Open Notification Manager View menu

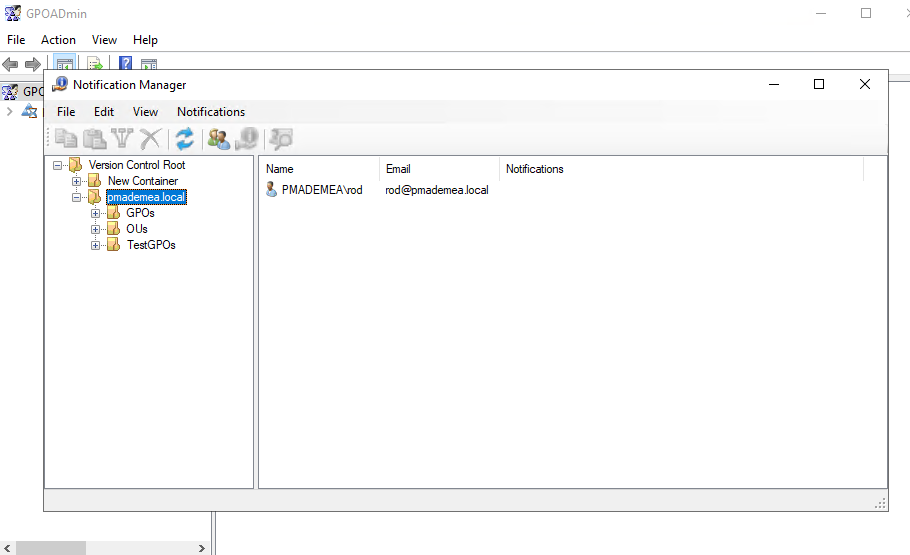(145, 111)
